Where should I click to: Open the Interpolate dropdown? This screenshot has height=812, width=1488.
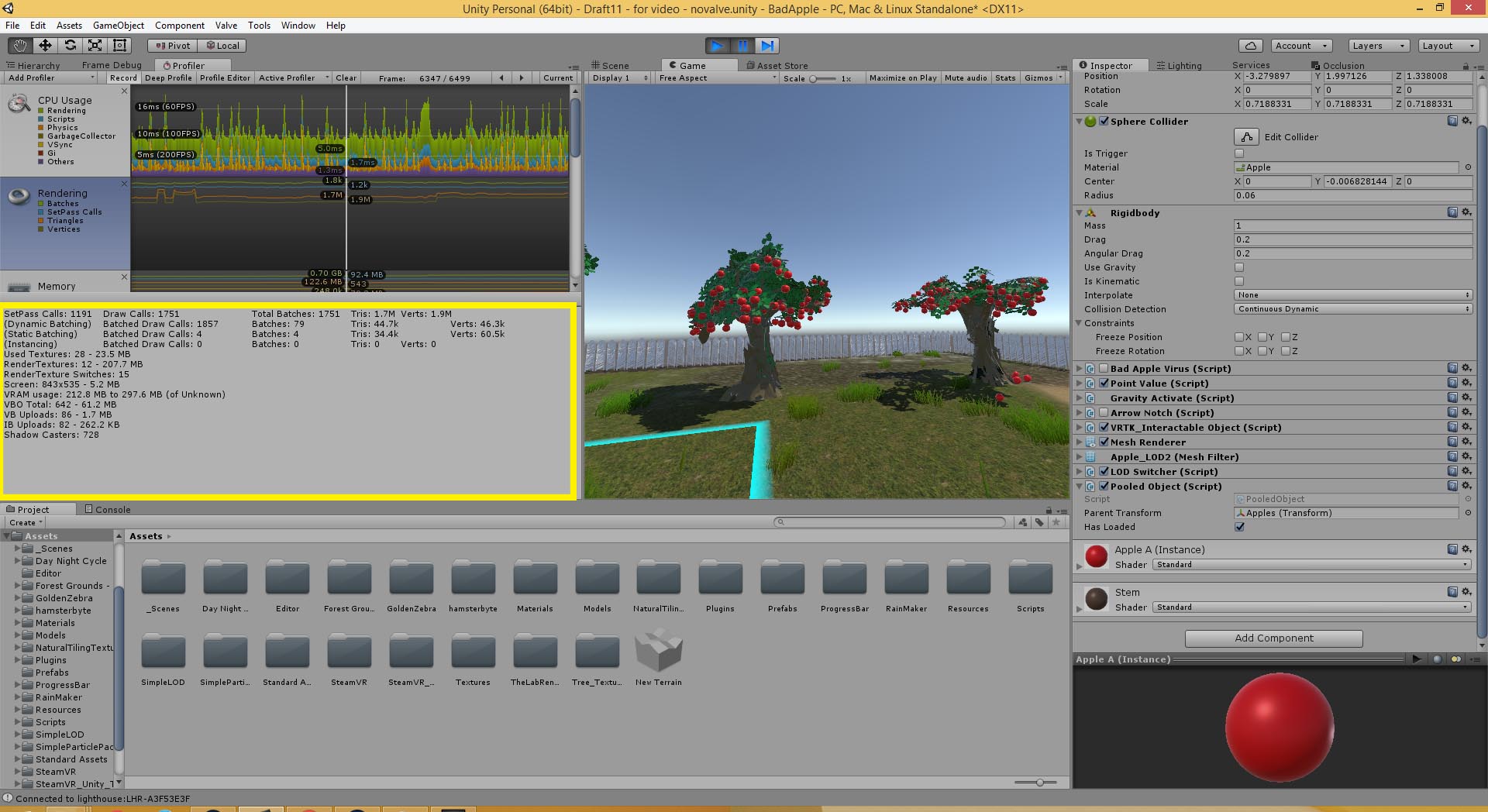[1353, 295]
